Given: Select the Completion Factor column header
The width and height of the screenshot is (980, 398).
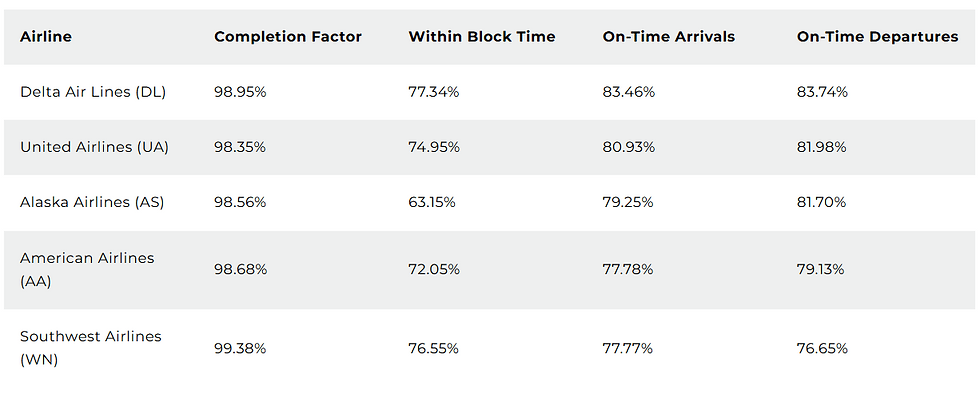Looking at the screenshot, I should point(288,37).
